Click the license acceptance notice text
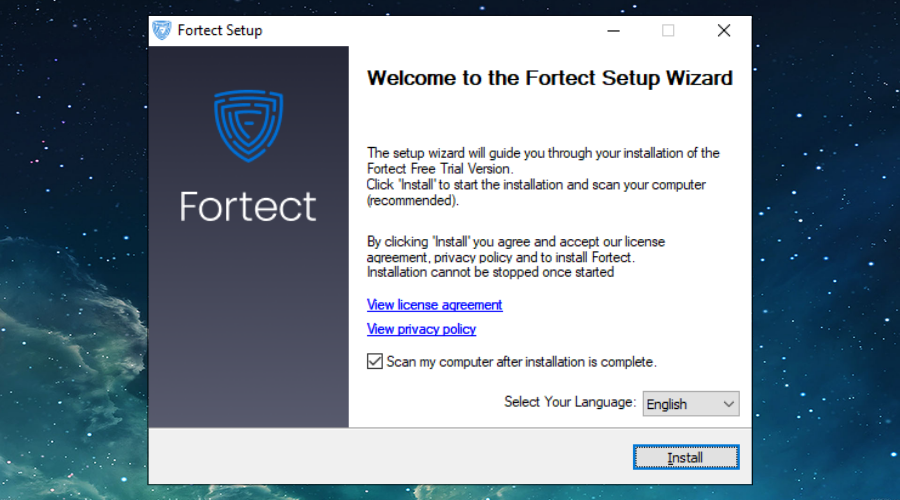Image resolution: width=900 pixels, height=500 pixels. (x=515, y=257)
